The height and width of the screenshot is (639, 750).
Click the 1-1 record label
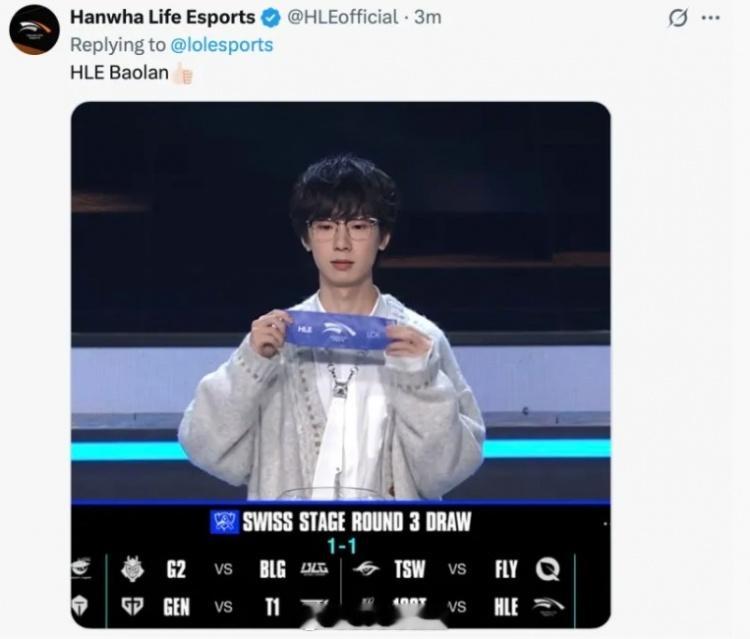342,546
